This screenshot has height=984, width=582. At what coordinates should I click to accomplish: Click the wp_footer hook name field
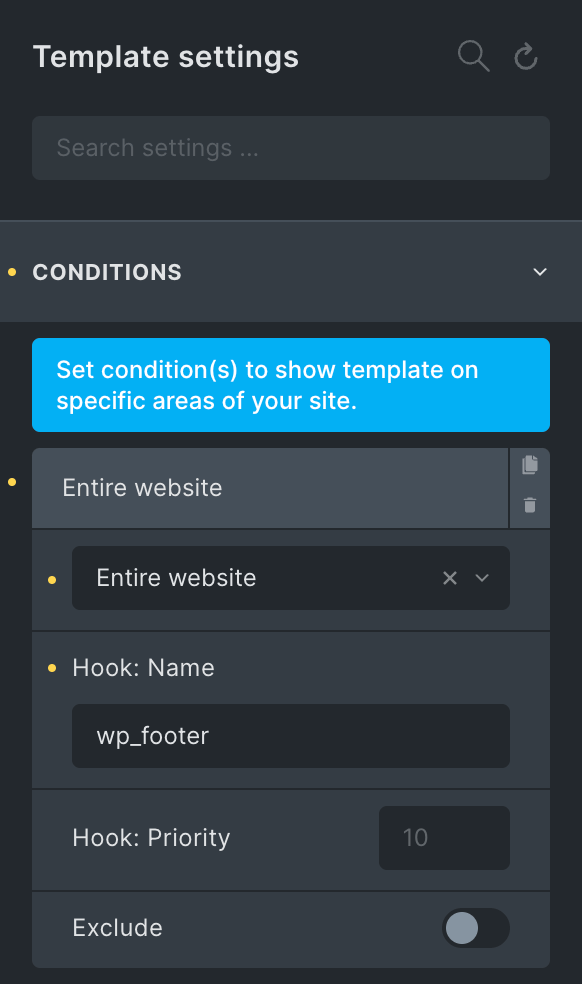pos(291,735)
